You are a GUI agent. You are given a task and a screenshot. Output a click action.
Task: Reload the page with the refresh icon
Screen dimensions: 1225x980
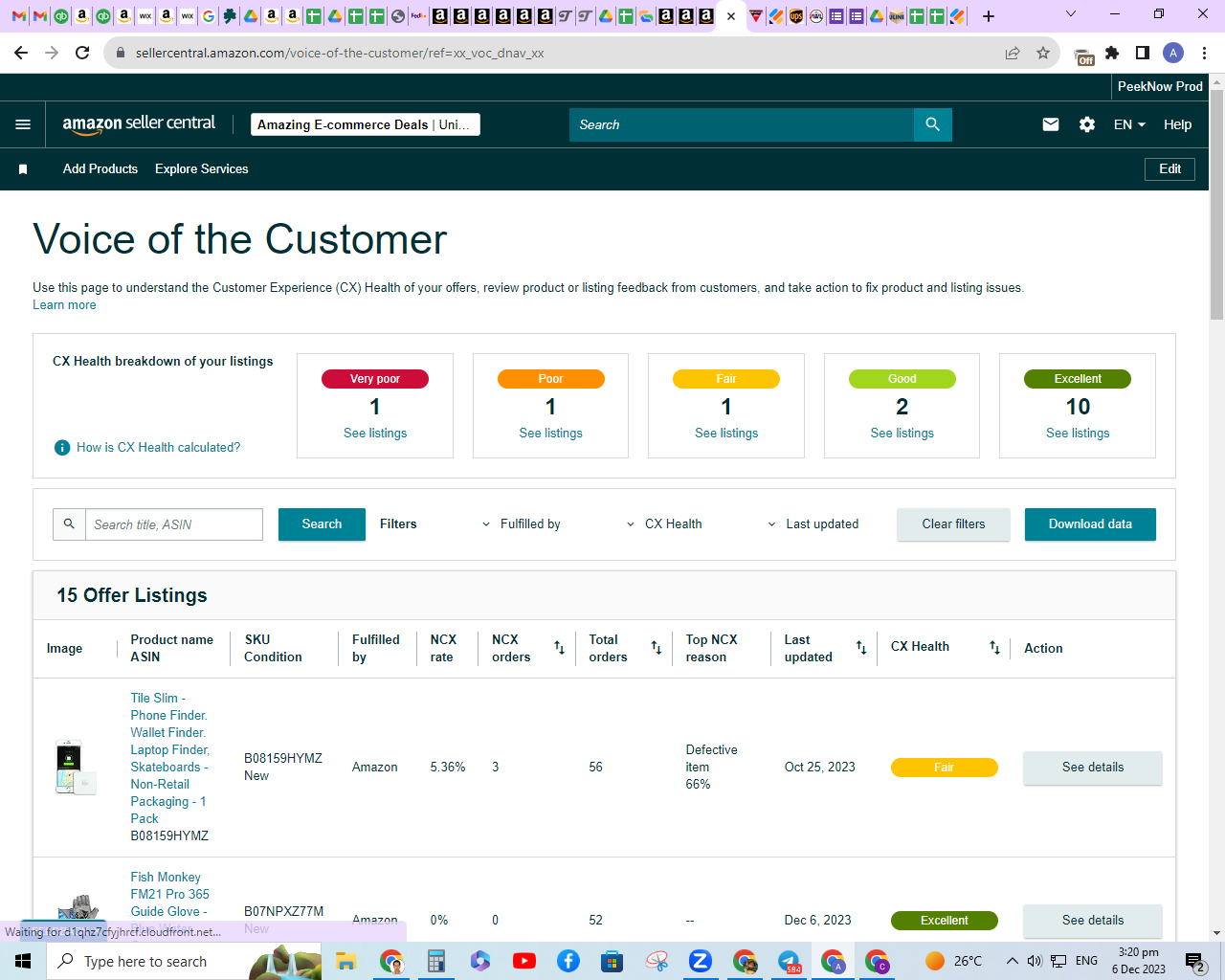coord(82,53)
